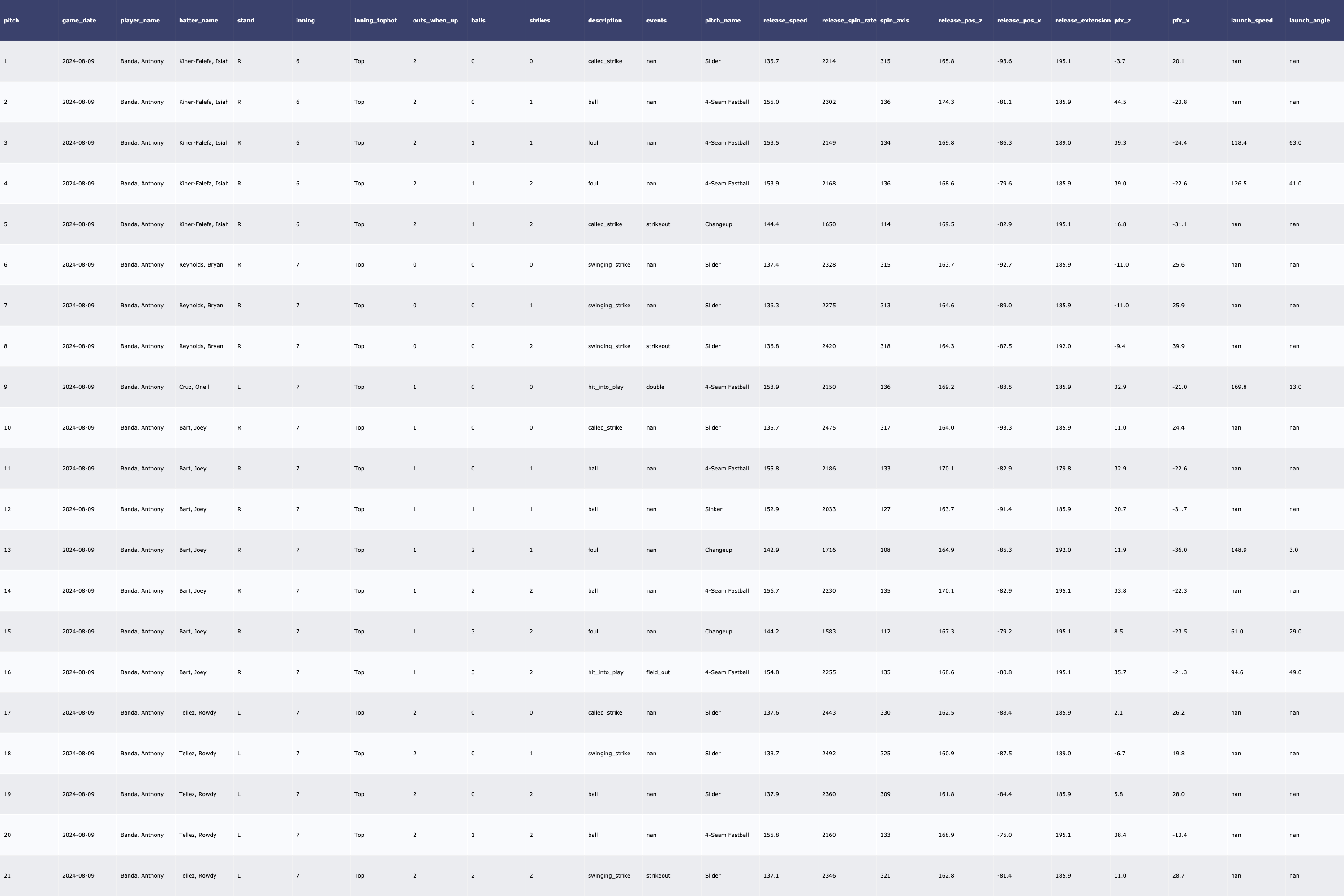Click row 21 strikeout event cell

pos(658,875)
